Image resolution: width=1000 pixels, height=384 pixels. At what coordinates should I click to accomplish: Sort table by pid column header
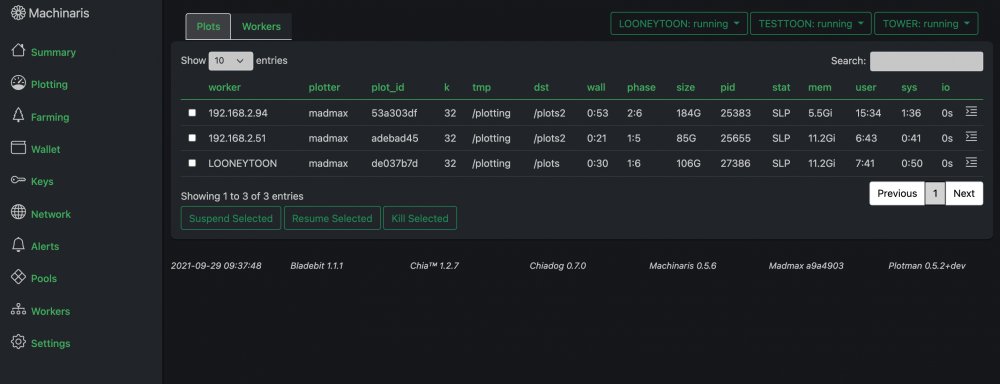728,87
